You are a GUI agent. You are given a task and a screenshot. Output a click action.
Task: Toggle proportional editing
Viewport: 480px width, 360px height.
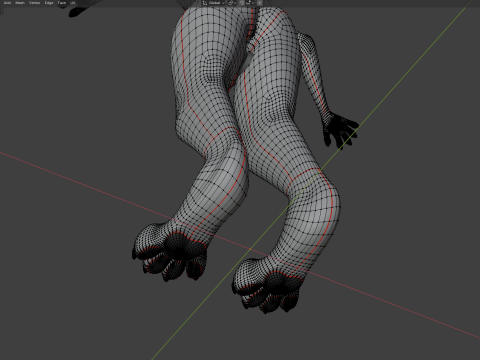pos(259,3)
